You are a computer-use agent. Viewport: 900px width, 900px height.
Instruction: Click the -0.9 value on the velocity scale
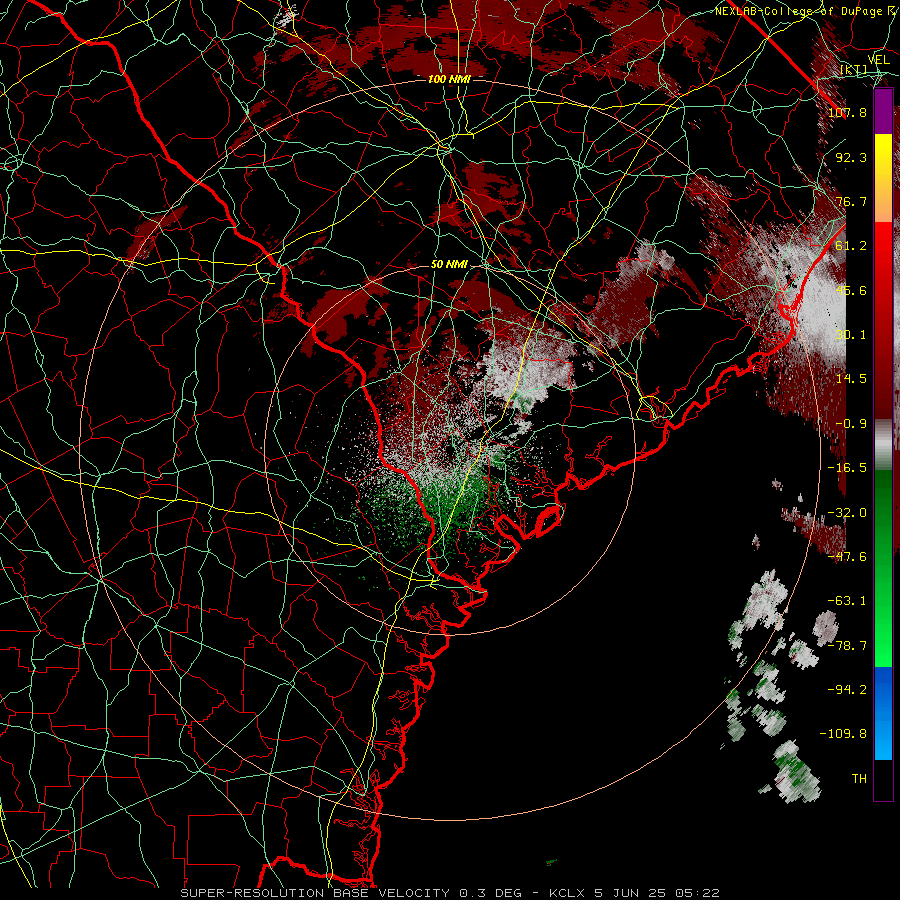(851, 424)
